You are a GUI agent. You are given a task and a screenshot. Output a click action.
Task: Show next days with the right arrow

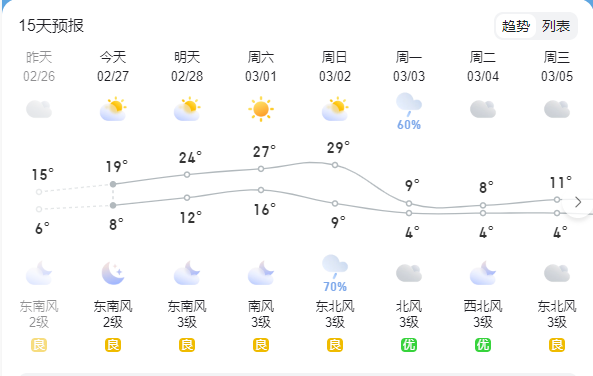pos(578,202)
